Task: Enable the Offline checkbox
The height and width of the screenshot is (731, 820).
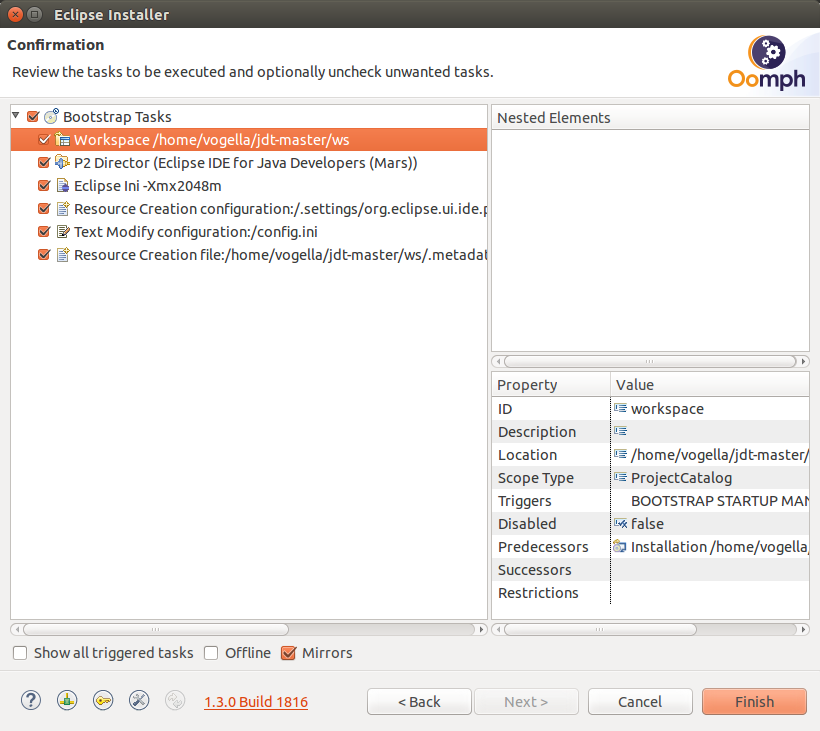Action: (x=211, y=653)
